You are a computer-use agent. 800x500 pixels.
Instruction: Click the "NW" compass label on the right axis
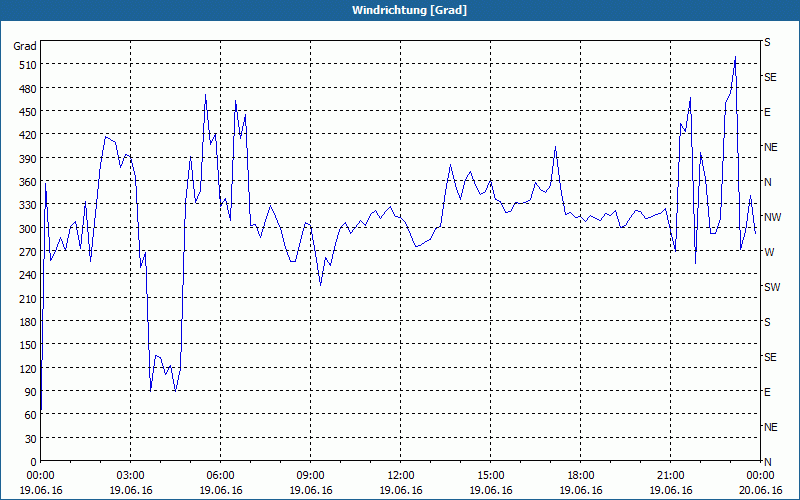(772, 217)
